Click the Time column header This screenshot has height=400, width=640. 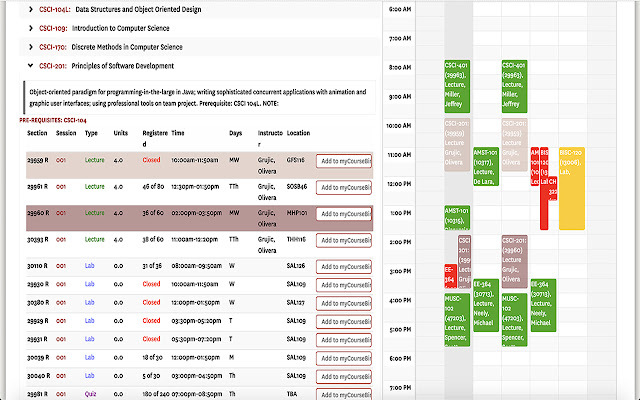pos(178,133)
